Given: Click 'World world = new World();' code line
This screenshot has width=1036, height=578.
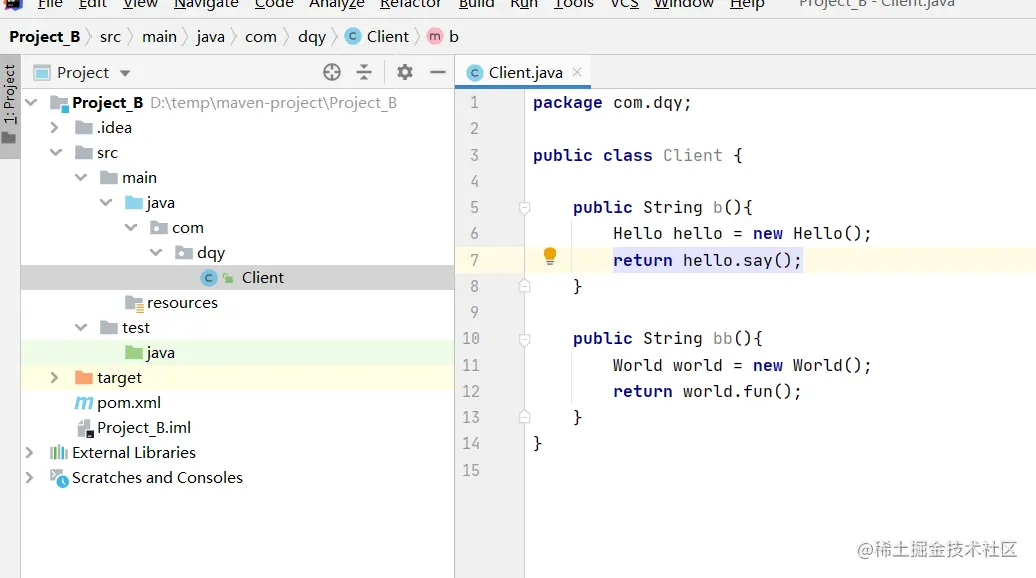Looking at the screenshot, I should pos(741,365).
